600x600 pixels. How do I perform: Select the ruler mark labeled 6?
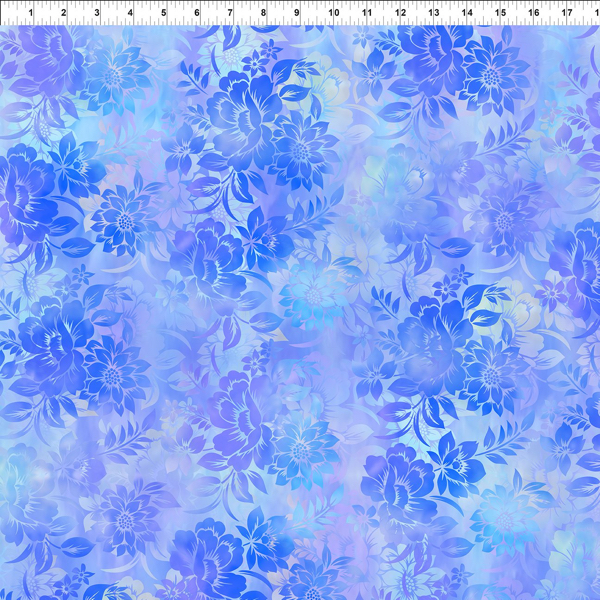pos(197,13)
